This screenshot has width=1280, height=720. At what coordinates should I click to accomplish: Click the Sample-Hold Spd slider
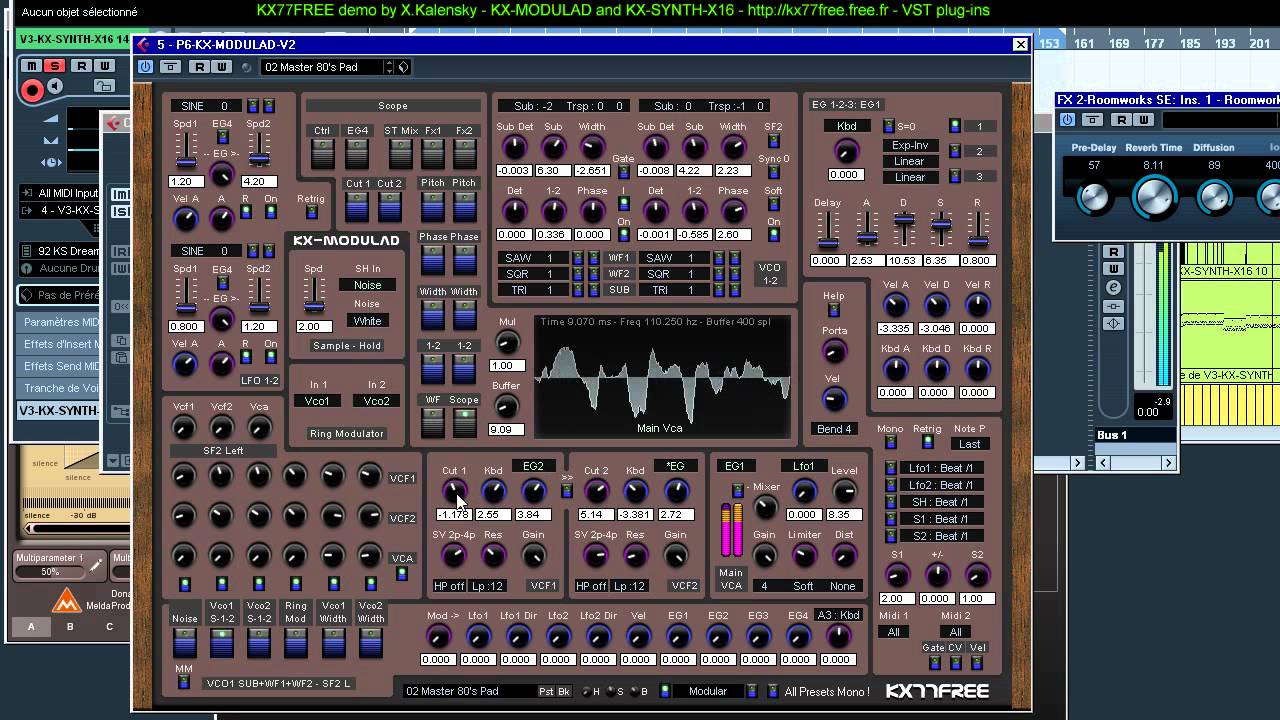(x=314, y=296)
